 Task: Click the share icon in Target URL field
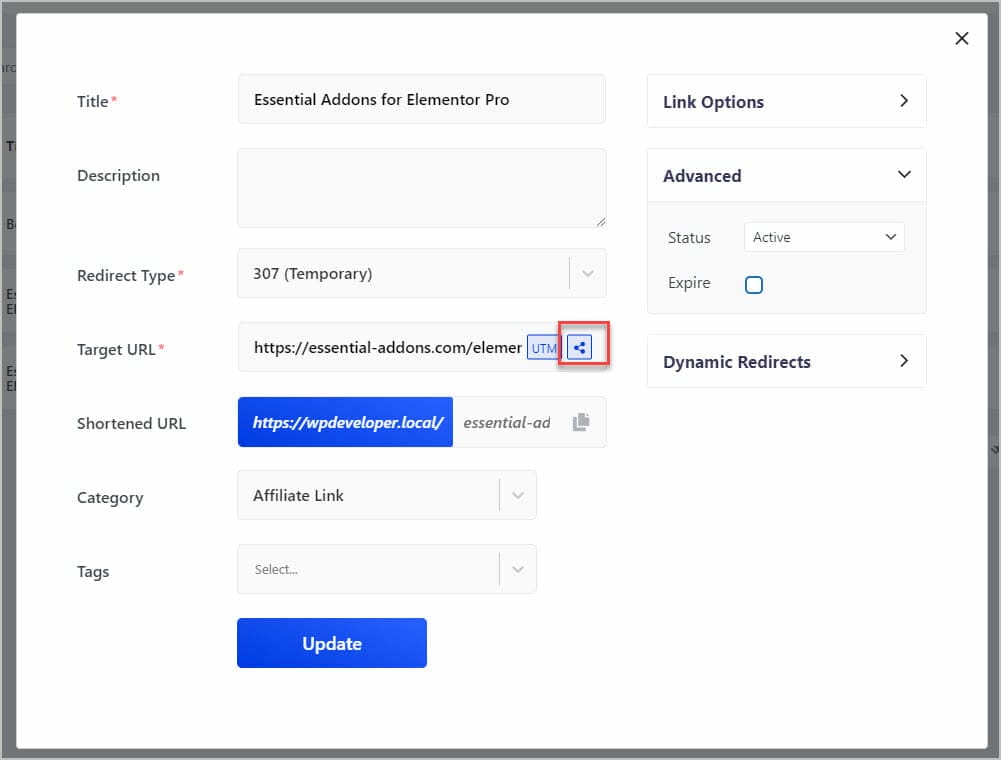(x=579, y=347)
